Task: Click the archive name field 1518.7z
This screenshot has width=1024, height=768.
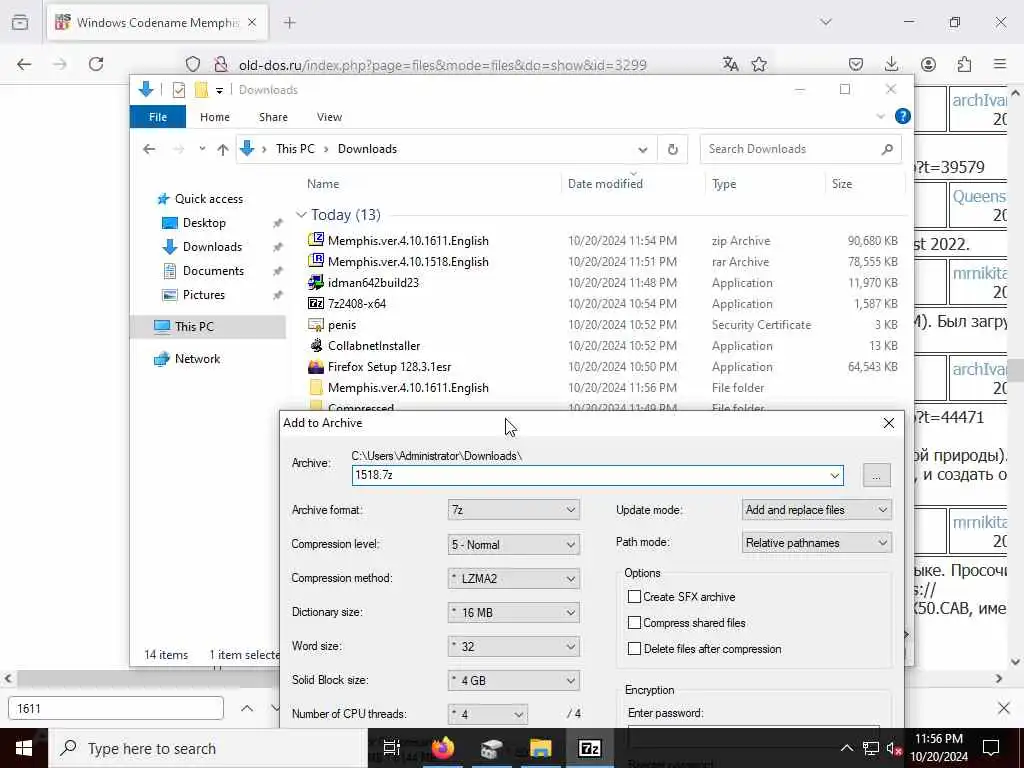Action: (597, 475)
